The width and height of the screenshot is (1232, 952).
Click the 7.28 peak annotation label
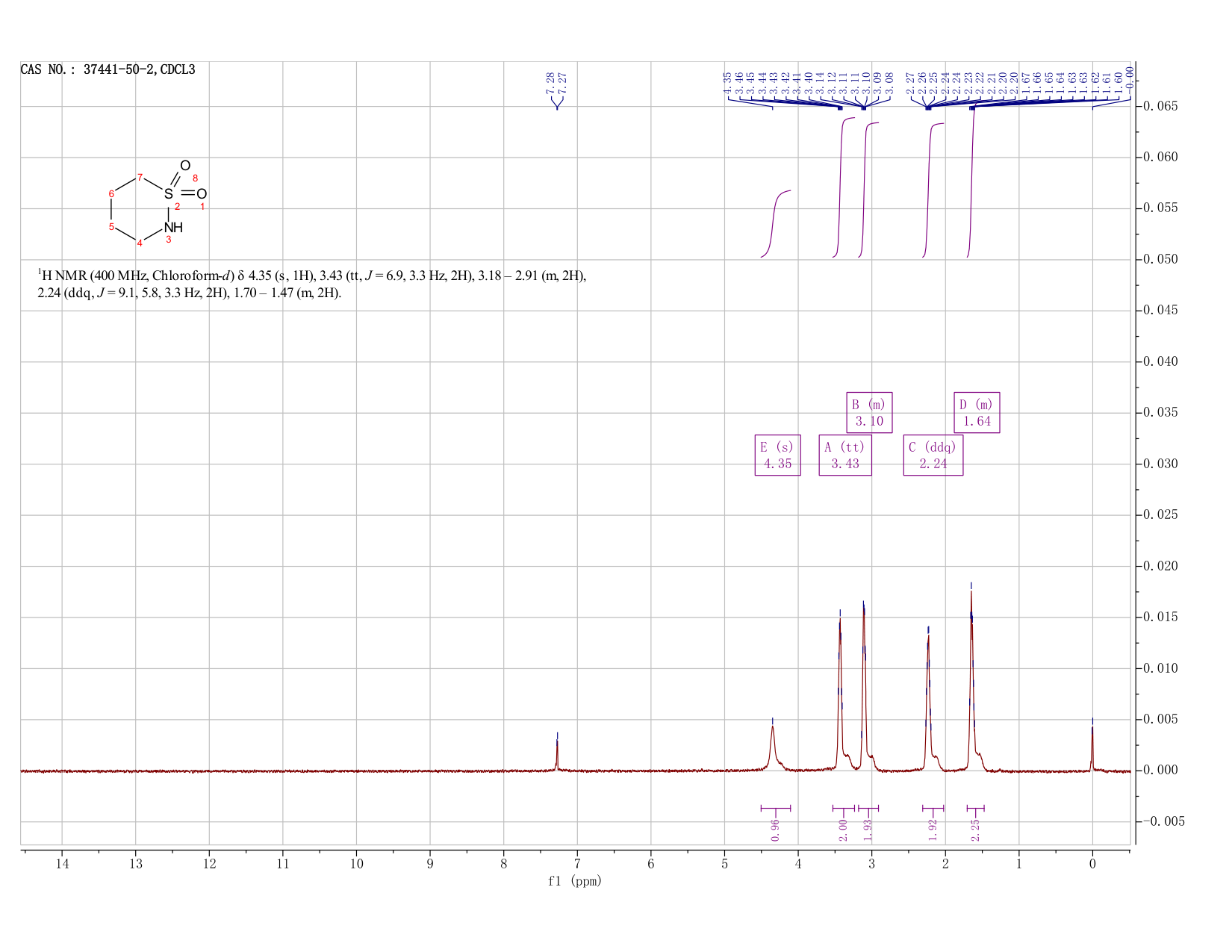pos(550,82)
